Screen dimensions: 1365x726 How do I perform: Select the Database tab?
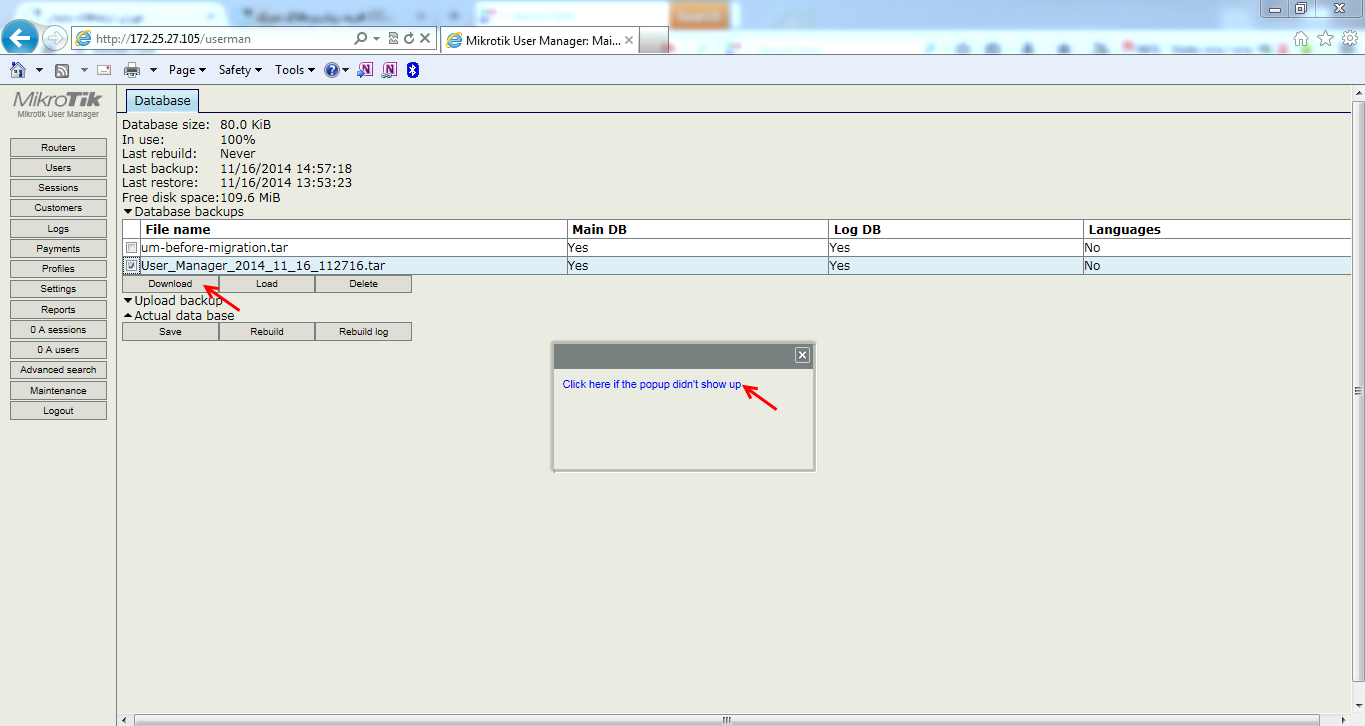click(x=162, y=101)
